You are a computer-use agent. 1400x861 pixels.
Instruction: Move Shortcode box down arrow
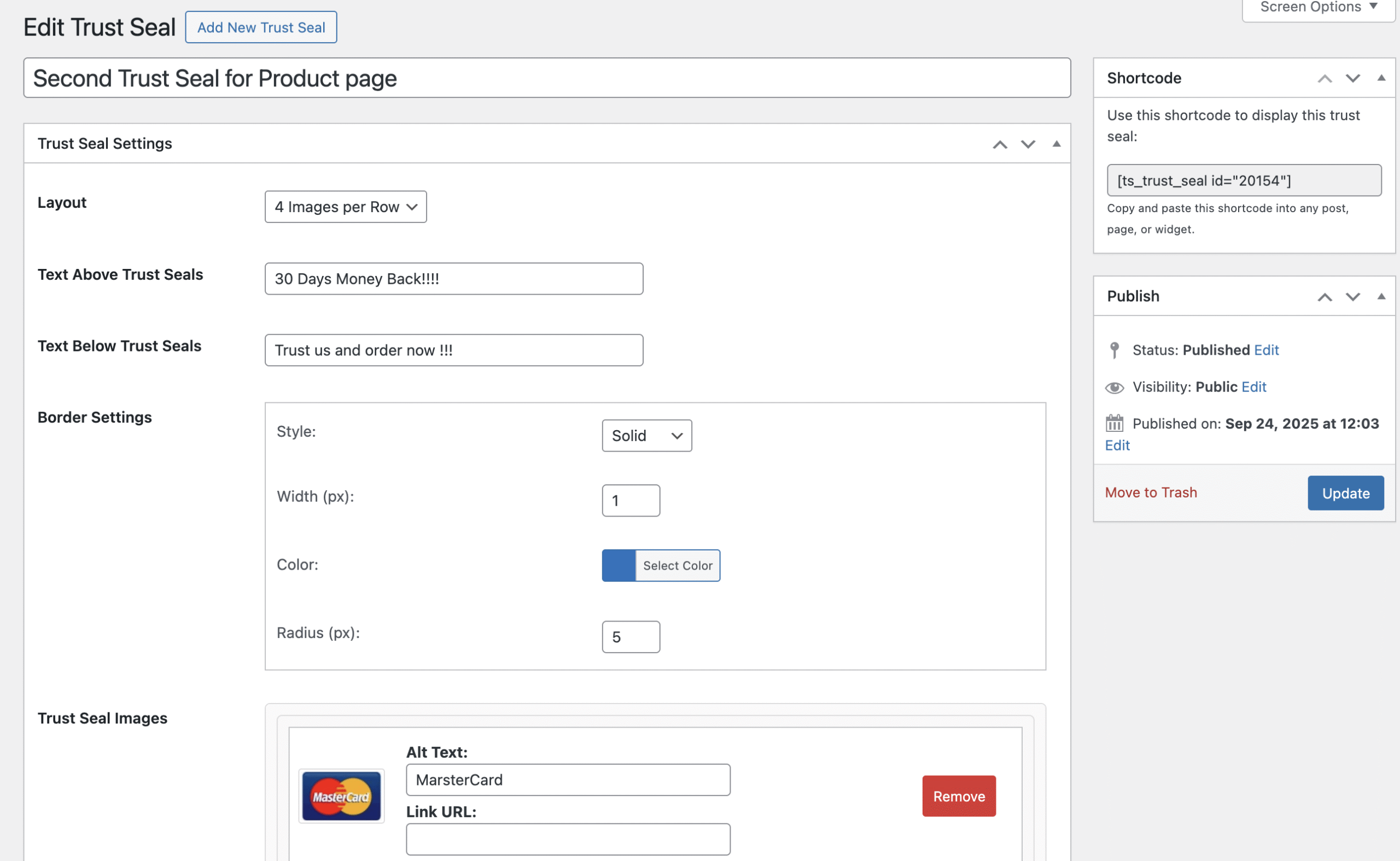tap(1352, 79)
